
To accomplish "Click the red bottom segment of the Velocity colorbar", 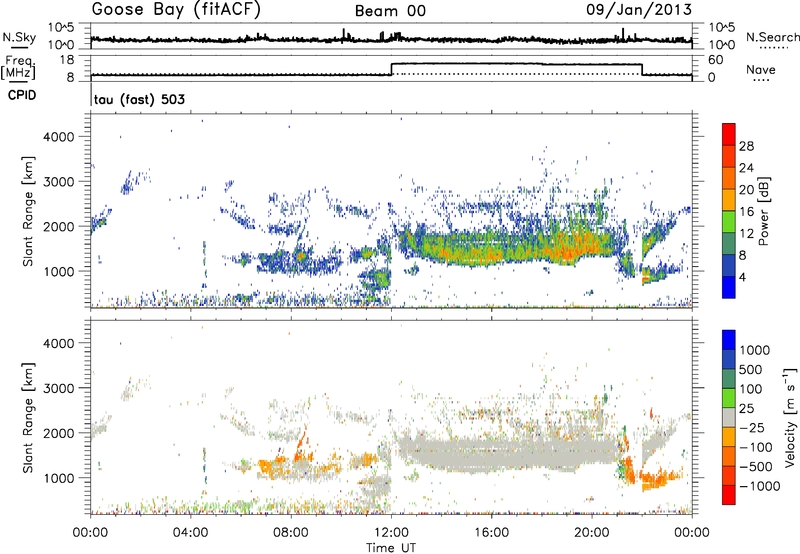I will point(729,495).
